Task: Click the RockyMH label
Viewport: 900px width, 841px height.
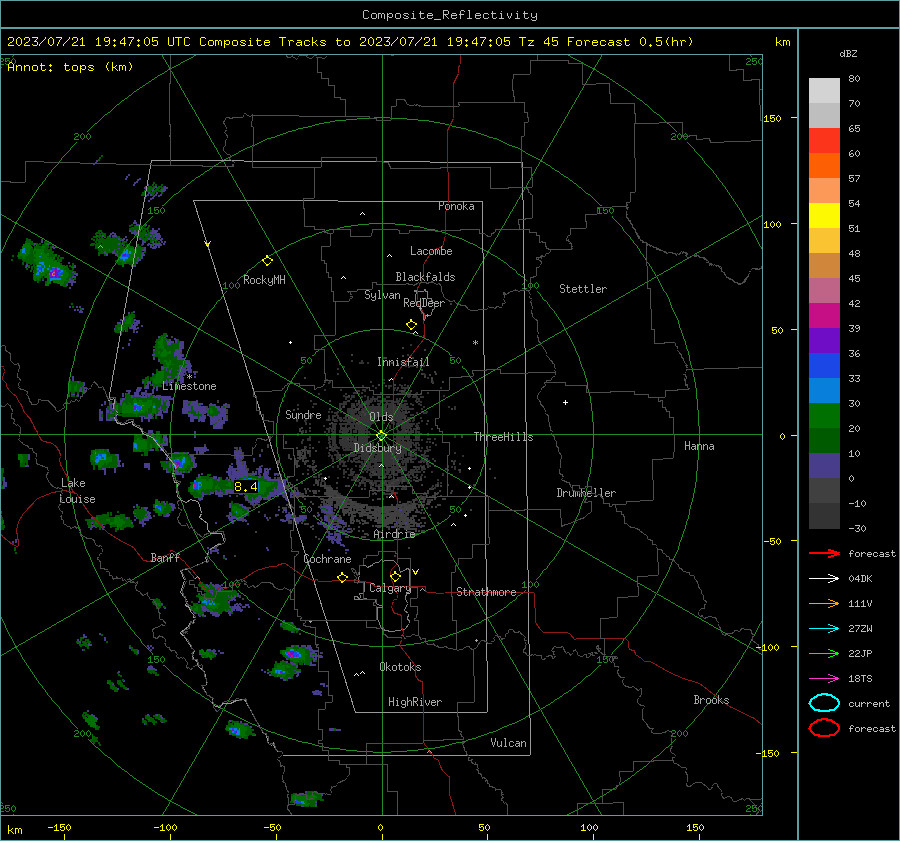Action: [x=264, y=280]
